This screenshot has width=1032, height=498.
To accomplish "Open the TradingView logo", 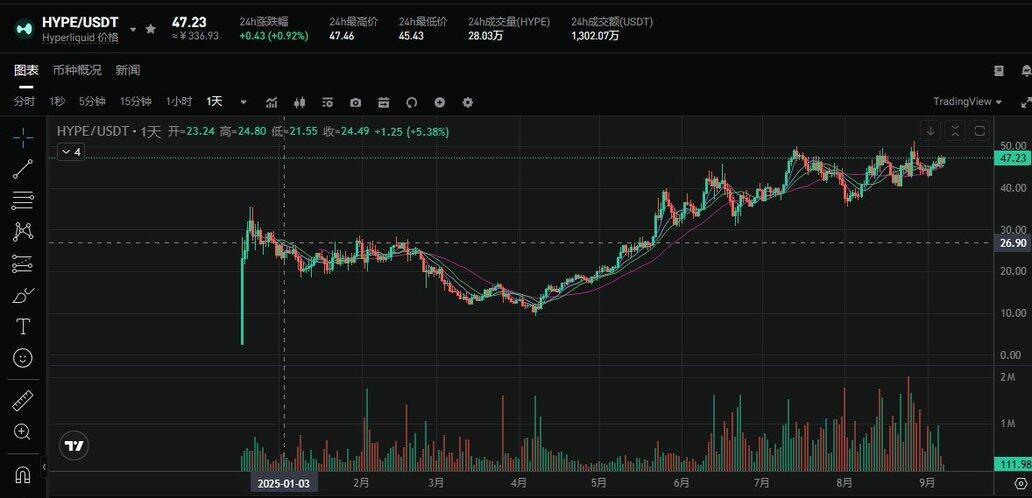I will click(x=74, y=445).
